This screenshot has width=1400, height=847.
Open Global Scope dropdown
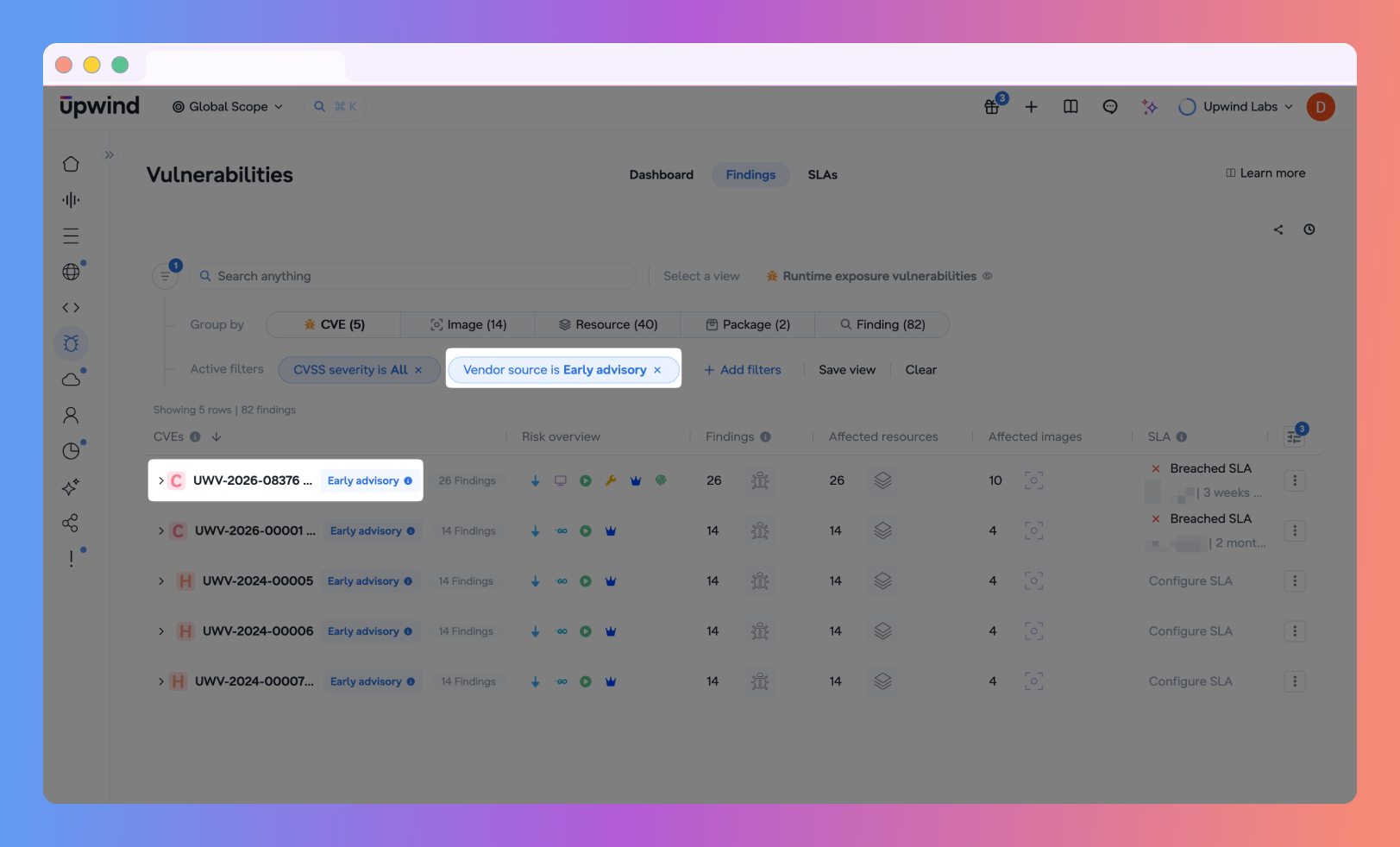coord(228,107)
